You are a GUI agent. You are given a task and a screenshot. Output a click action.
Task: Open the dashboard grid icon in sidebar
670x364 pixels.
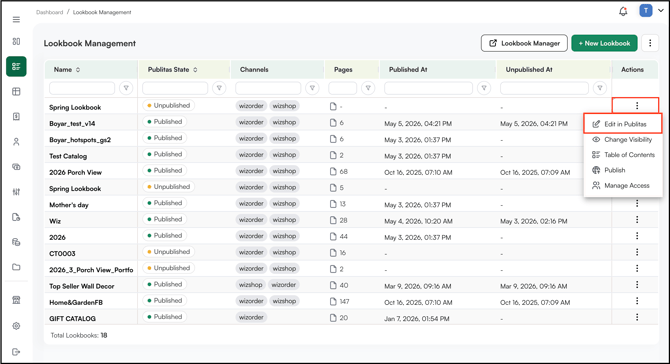click(x=16, y=41)
